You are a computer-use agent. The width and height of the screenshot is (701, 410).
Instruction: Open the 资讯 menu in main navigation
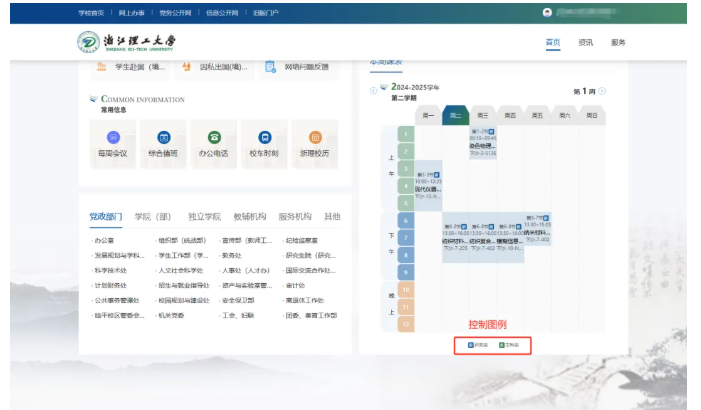pyautogui.click(x=586, y=42)
